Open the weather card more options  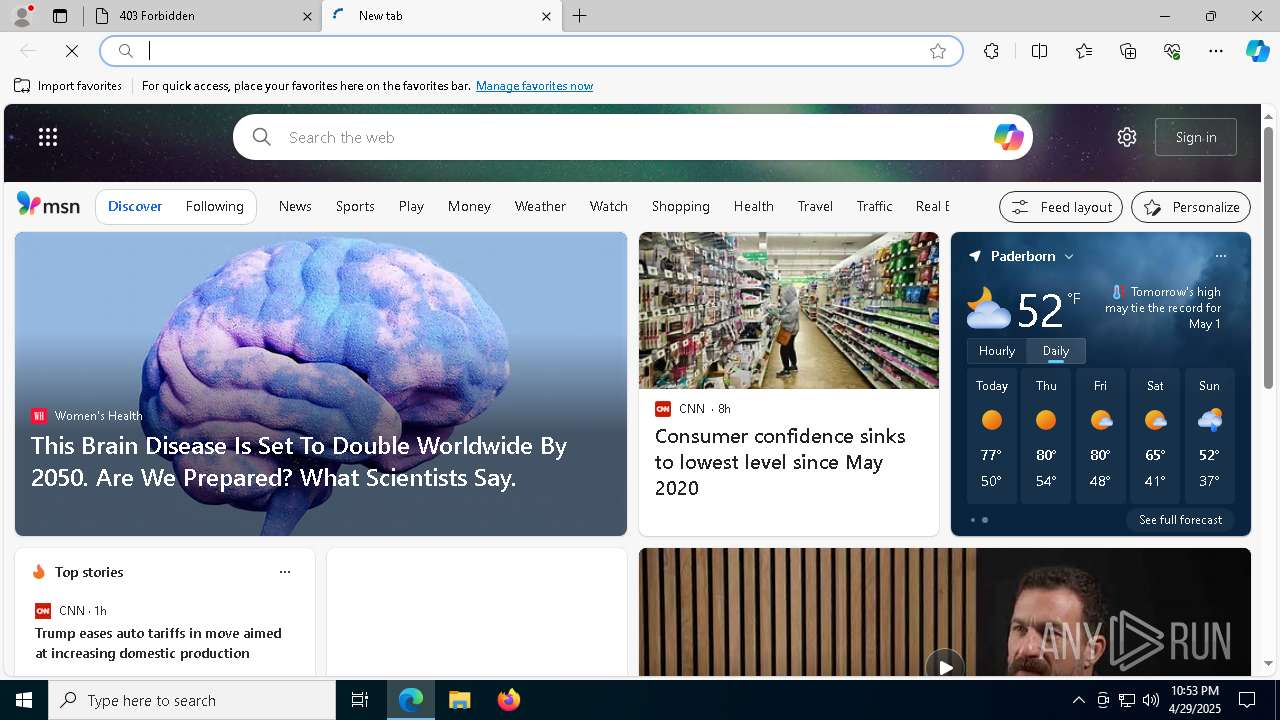coord(1220,256)
